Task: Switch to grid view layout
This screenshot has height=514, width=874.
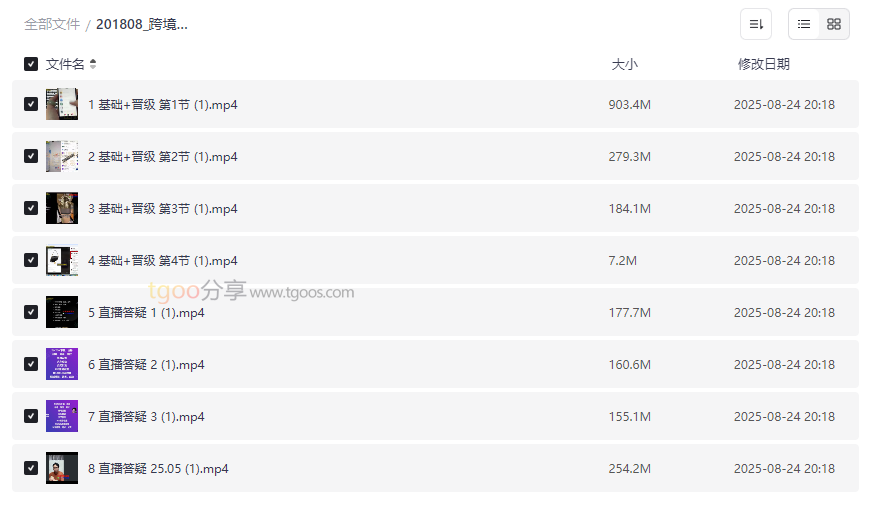Action: tap(834, 24)
